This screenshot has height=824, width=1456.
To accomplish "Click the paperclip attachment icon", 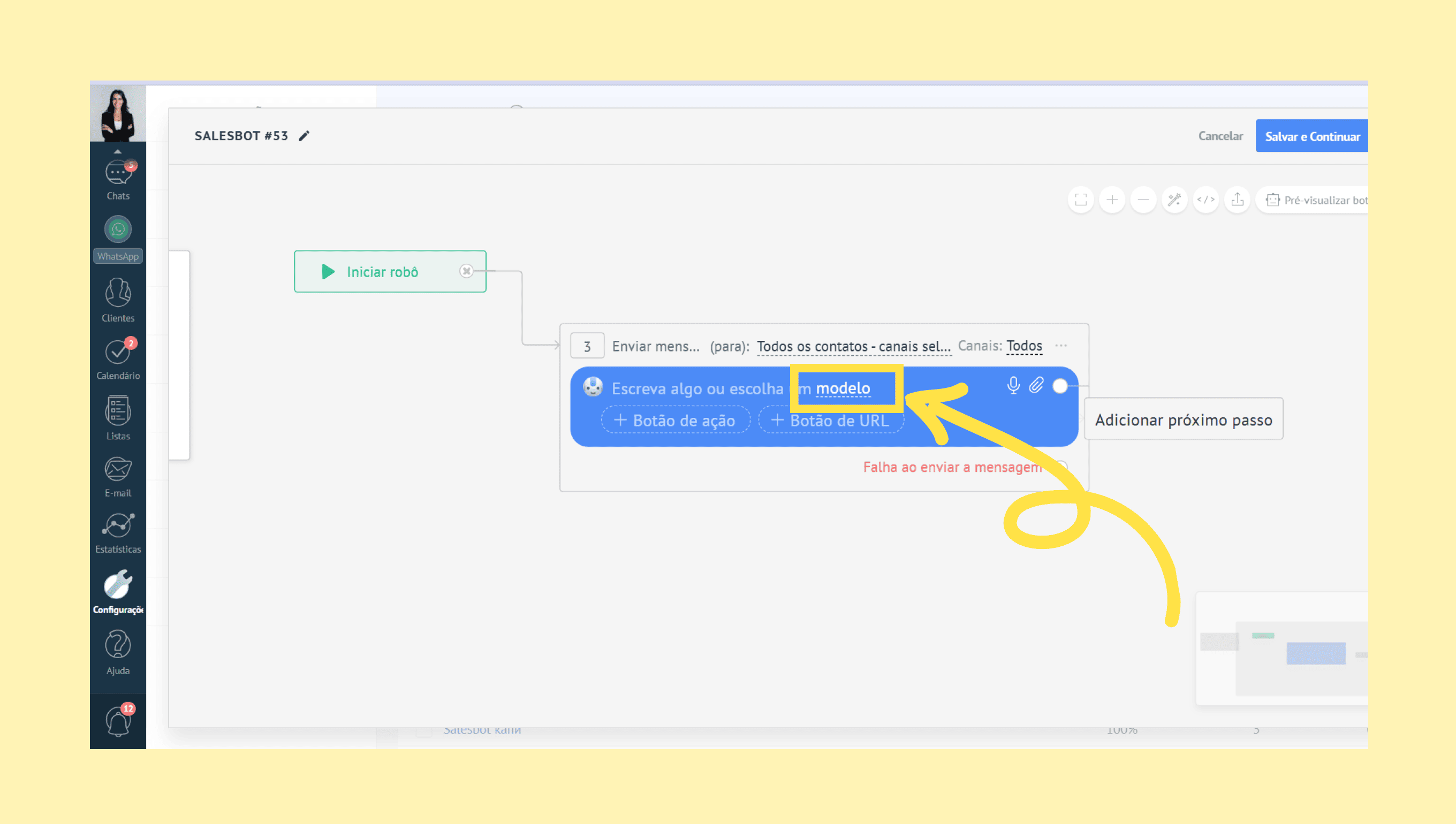I will pos(1036,386).
